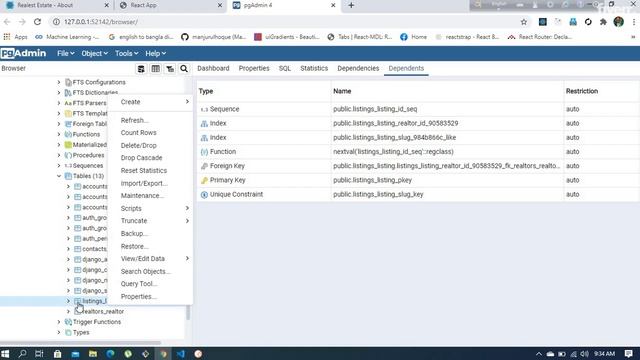Open View/Edit Data submenu
This screenshot has width=640, height=360.
point(151,258)
